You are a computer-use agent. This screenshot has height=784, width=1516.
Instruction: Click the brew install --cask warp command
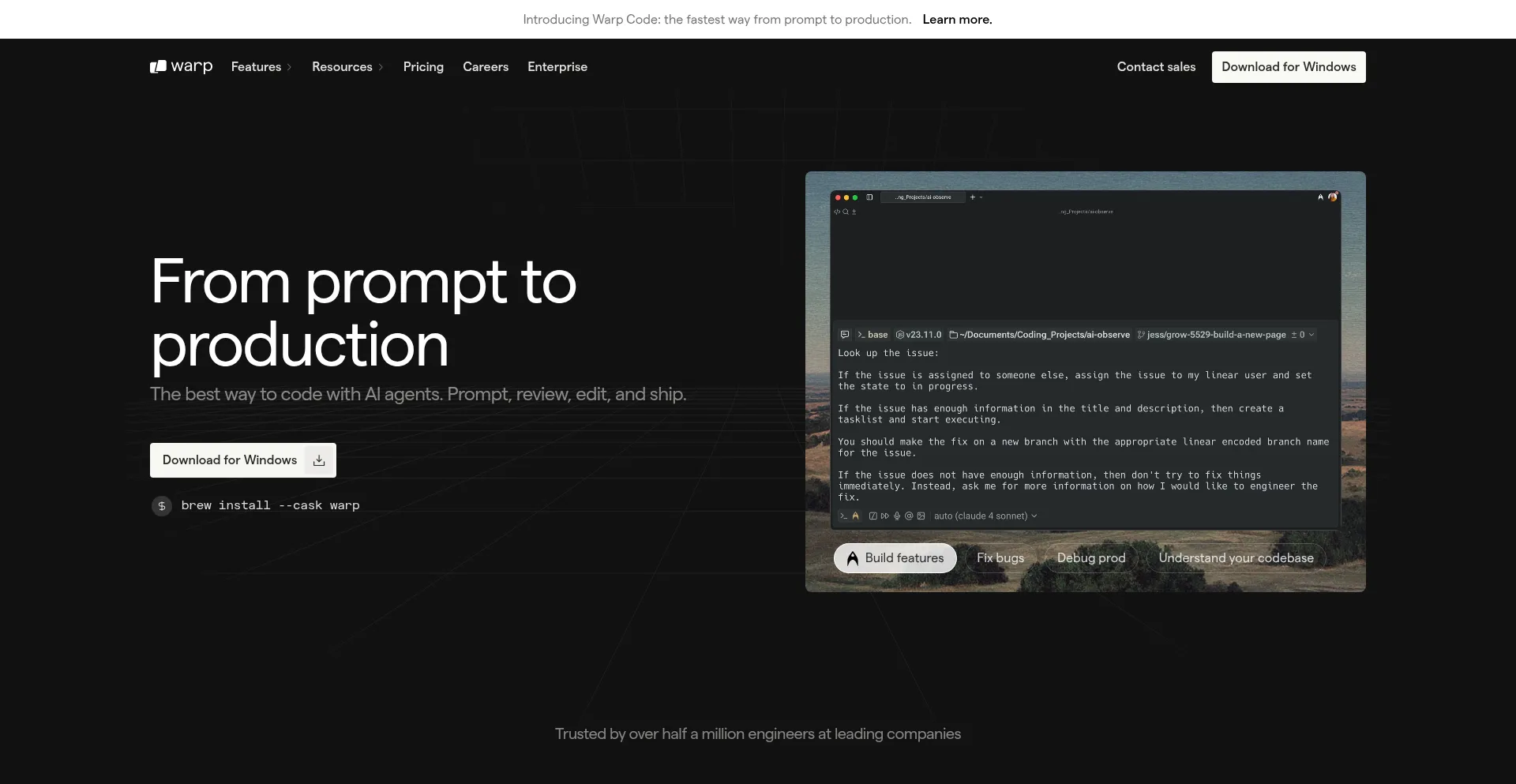(270, 506)
